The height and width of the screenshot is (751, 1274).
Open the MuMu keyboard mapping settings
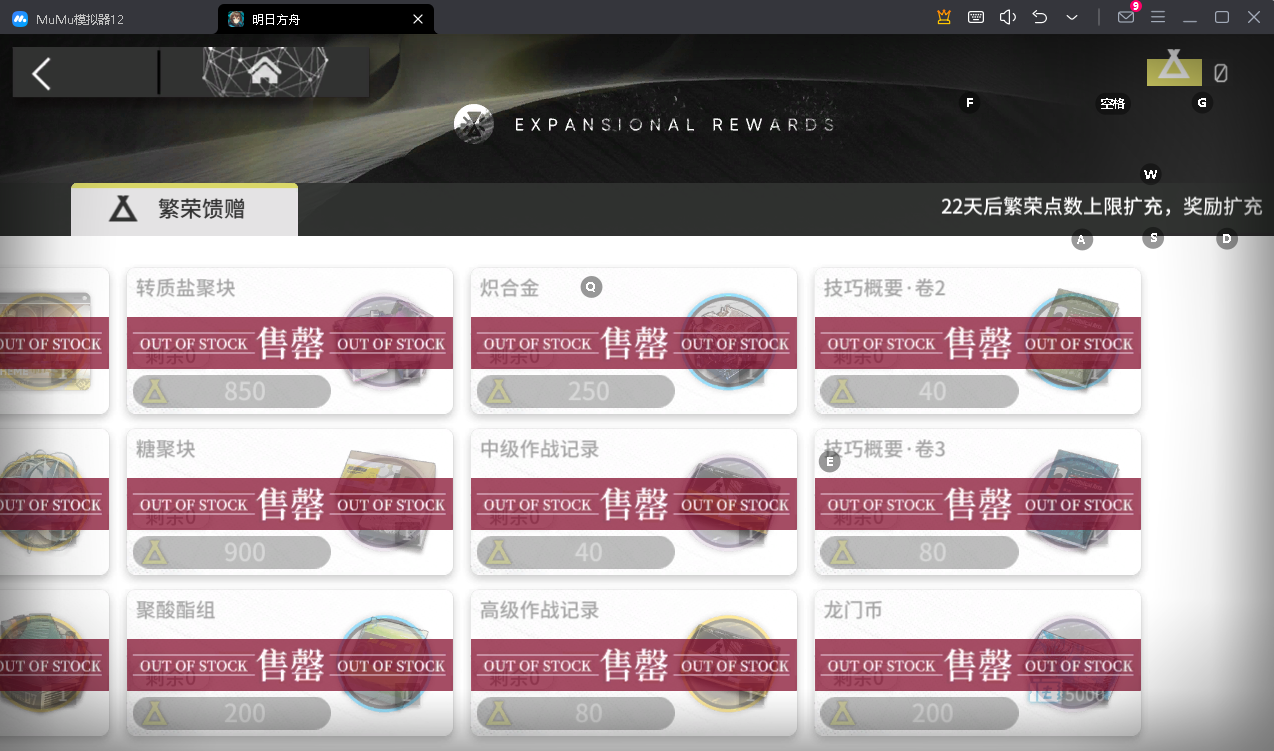pyautogui.click(x=976, y=17)
